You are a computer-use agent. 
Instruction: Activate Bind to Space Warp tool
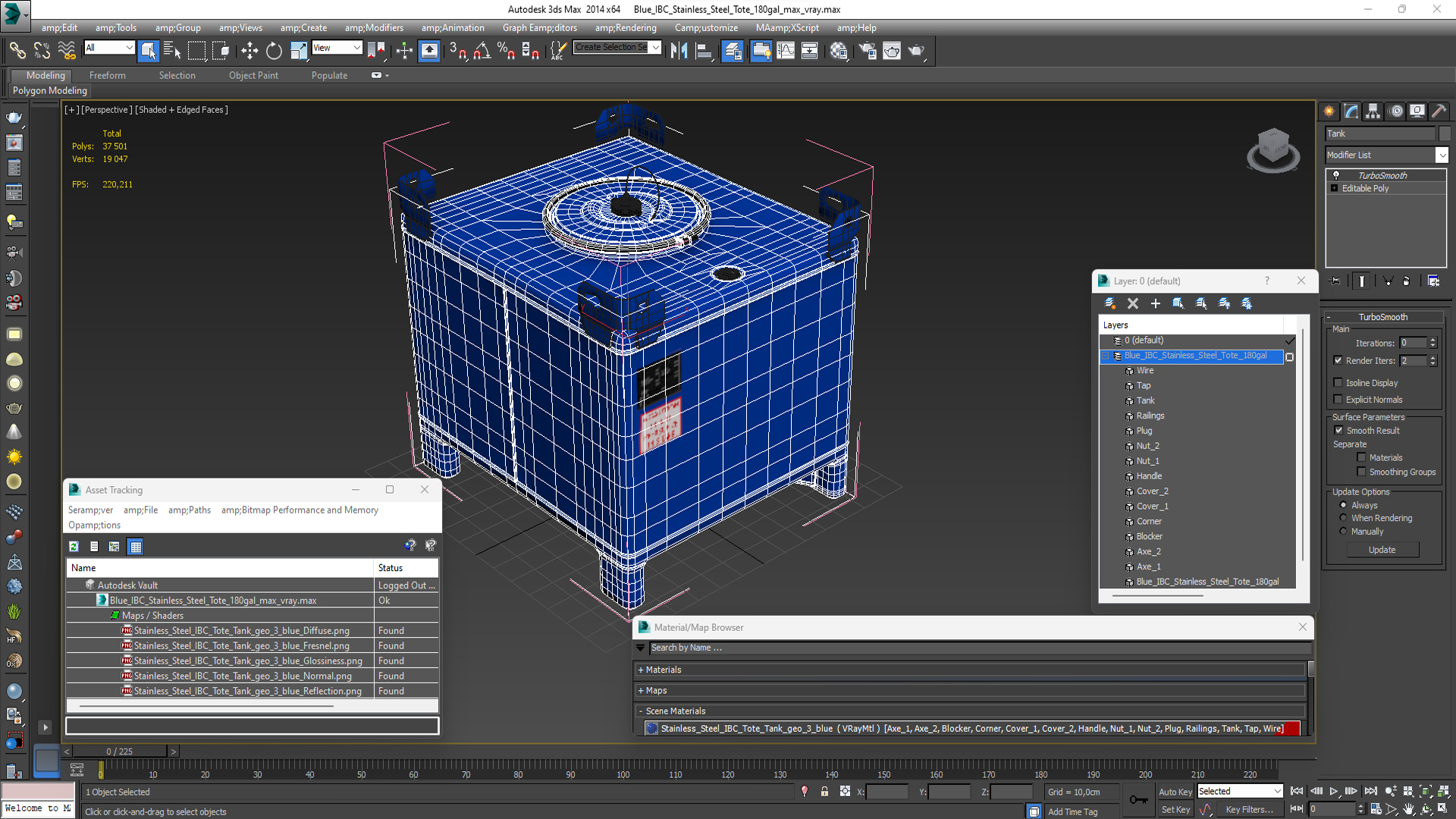point(67,51)
